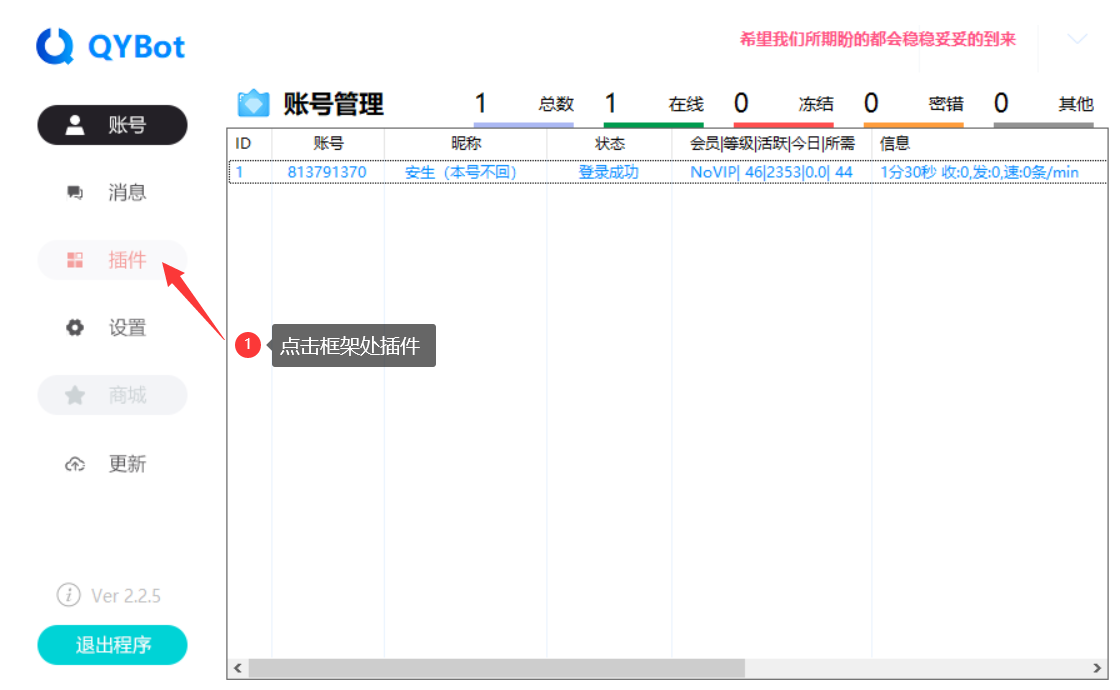Viewport: 1120px width, 690px height.
Task: Expand the top-right chevron dropdown
Action: [x=1077, y=40]
